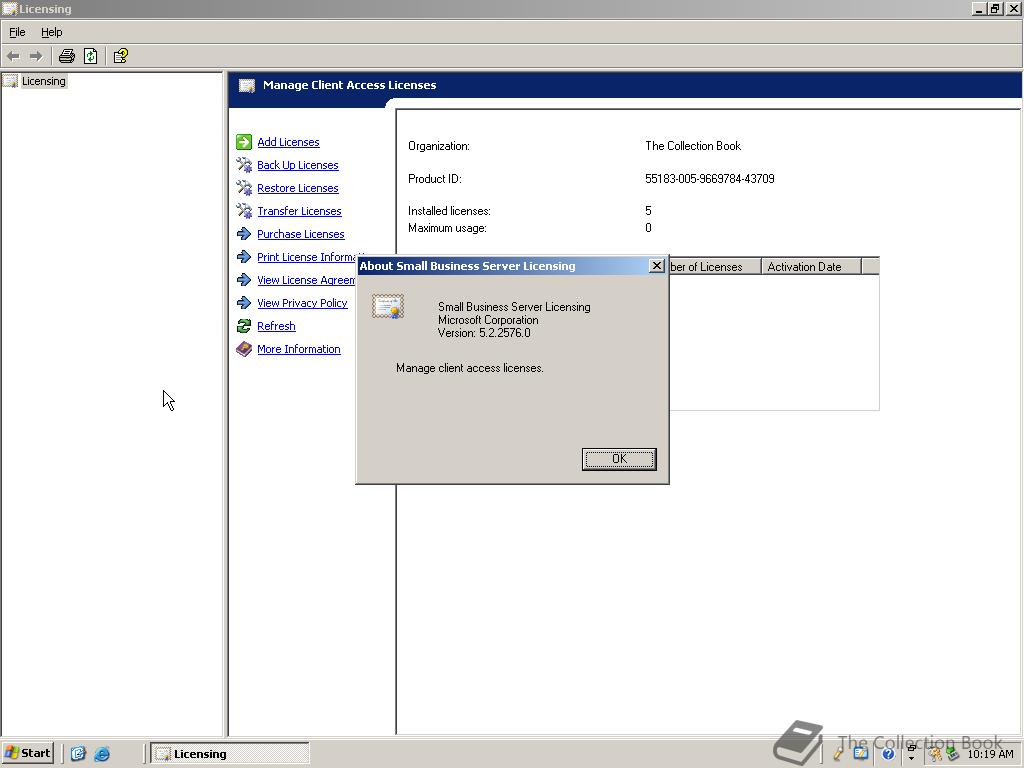Viewport: 1024px width, 768px height.
Task: Click the Manage Client Access Licenses header icon
Action: [x=246, y=86]
